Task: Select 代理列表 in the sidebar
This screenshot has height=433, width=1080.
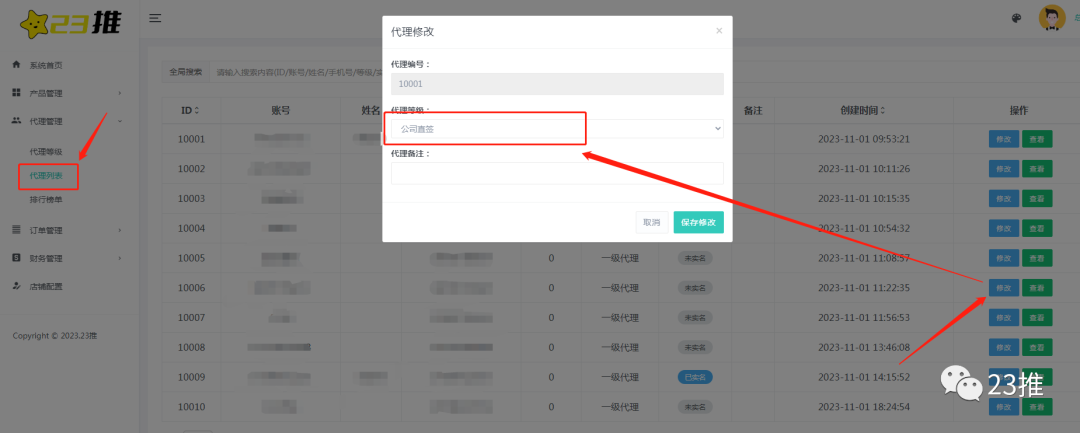Action: 46,176
